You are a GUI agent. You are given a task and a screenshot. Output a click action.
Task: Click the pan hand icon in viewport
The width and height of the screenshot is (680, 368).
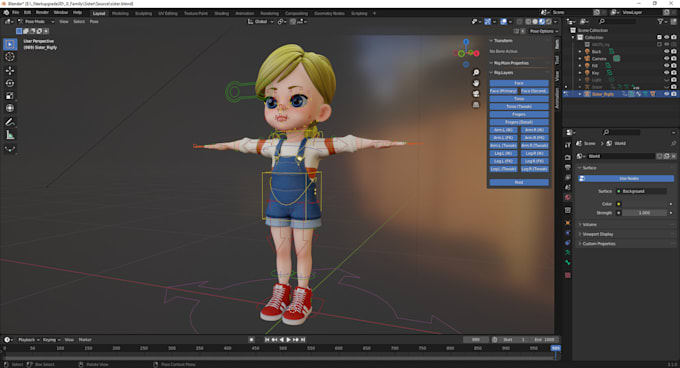tap(476, 83)
